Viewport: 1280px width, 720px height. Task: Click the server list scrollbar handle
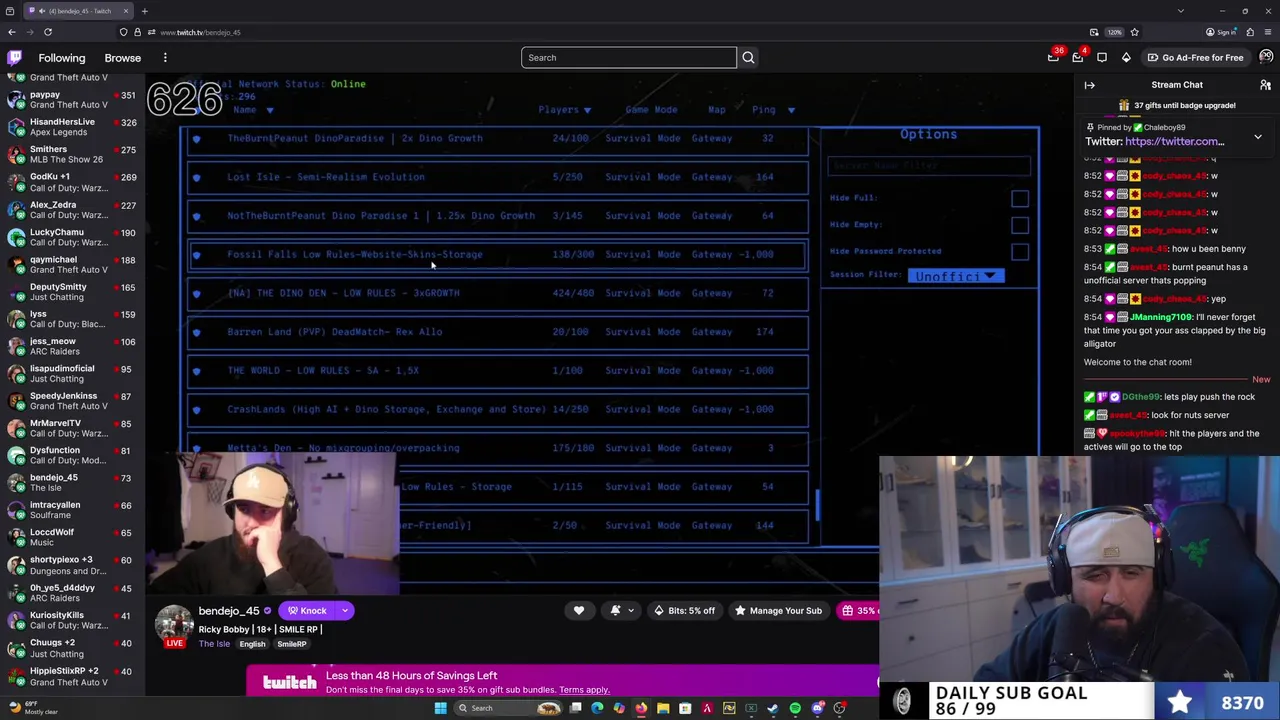817,505
